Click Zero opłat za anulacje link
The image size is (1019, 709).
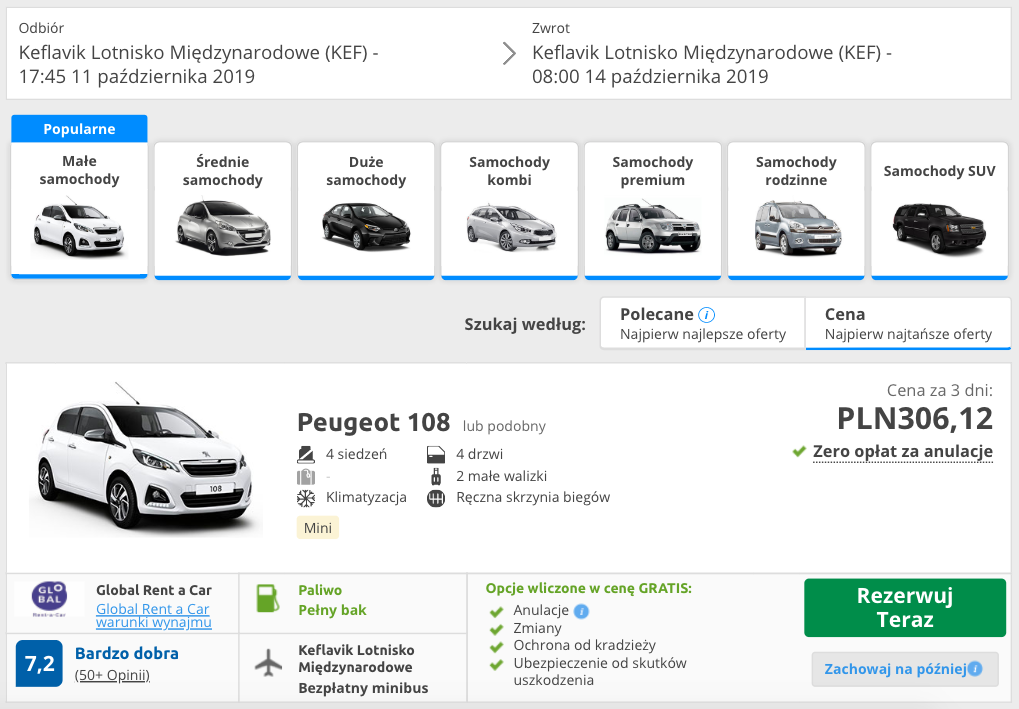tap(903, 452)
